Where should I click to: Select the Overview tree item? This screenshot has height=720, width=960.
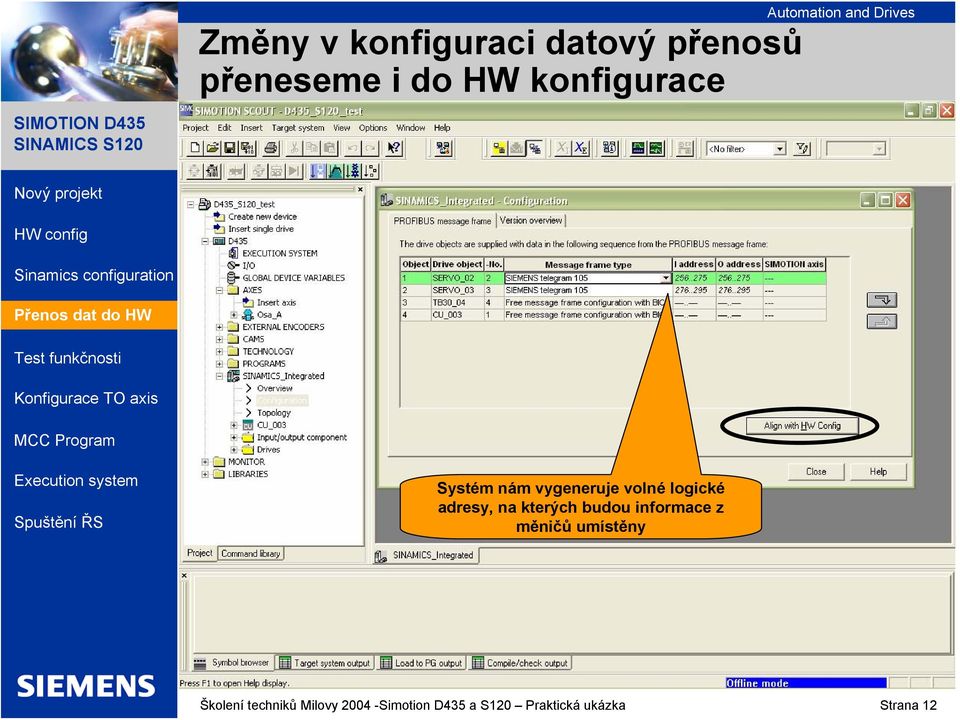[x=274, y=388]
